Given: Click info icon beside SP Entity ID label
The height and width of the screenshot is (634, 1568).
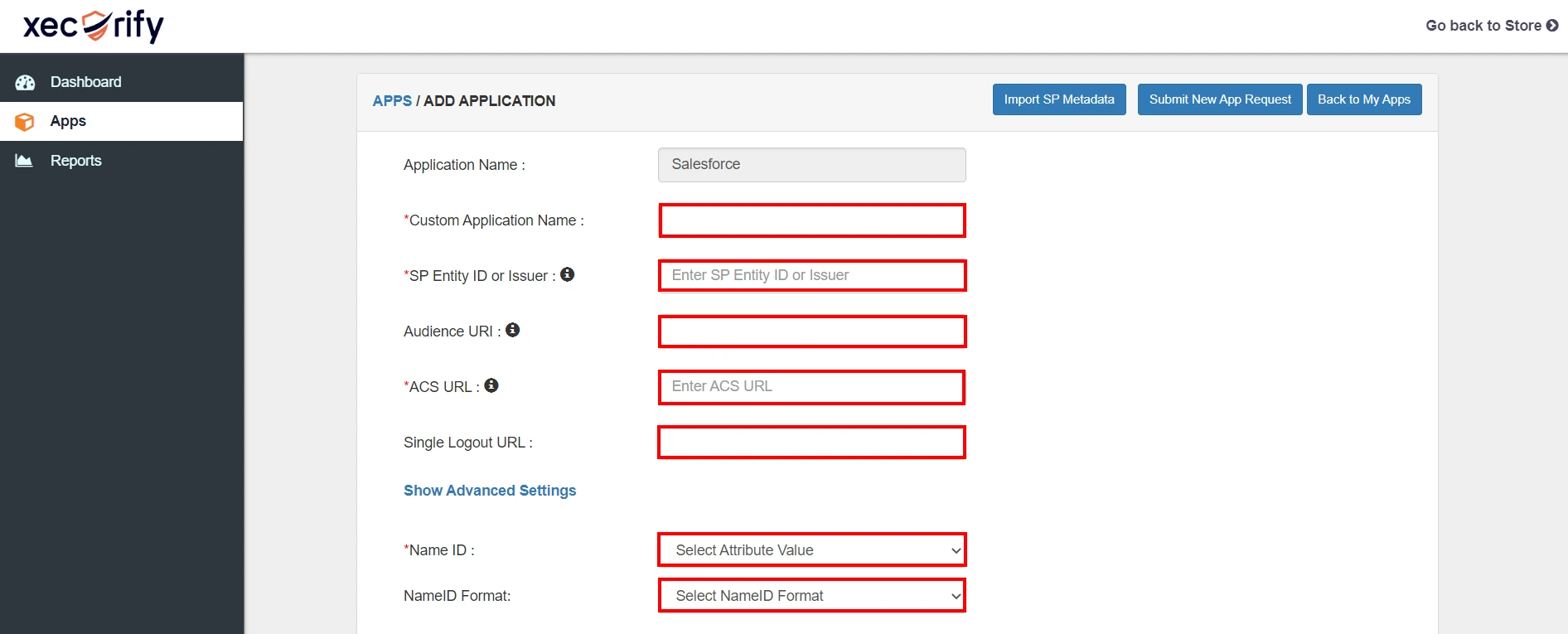Looking at the screenshot, I should pyautogui.click(x=567, y=274).
